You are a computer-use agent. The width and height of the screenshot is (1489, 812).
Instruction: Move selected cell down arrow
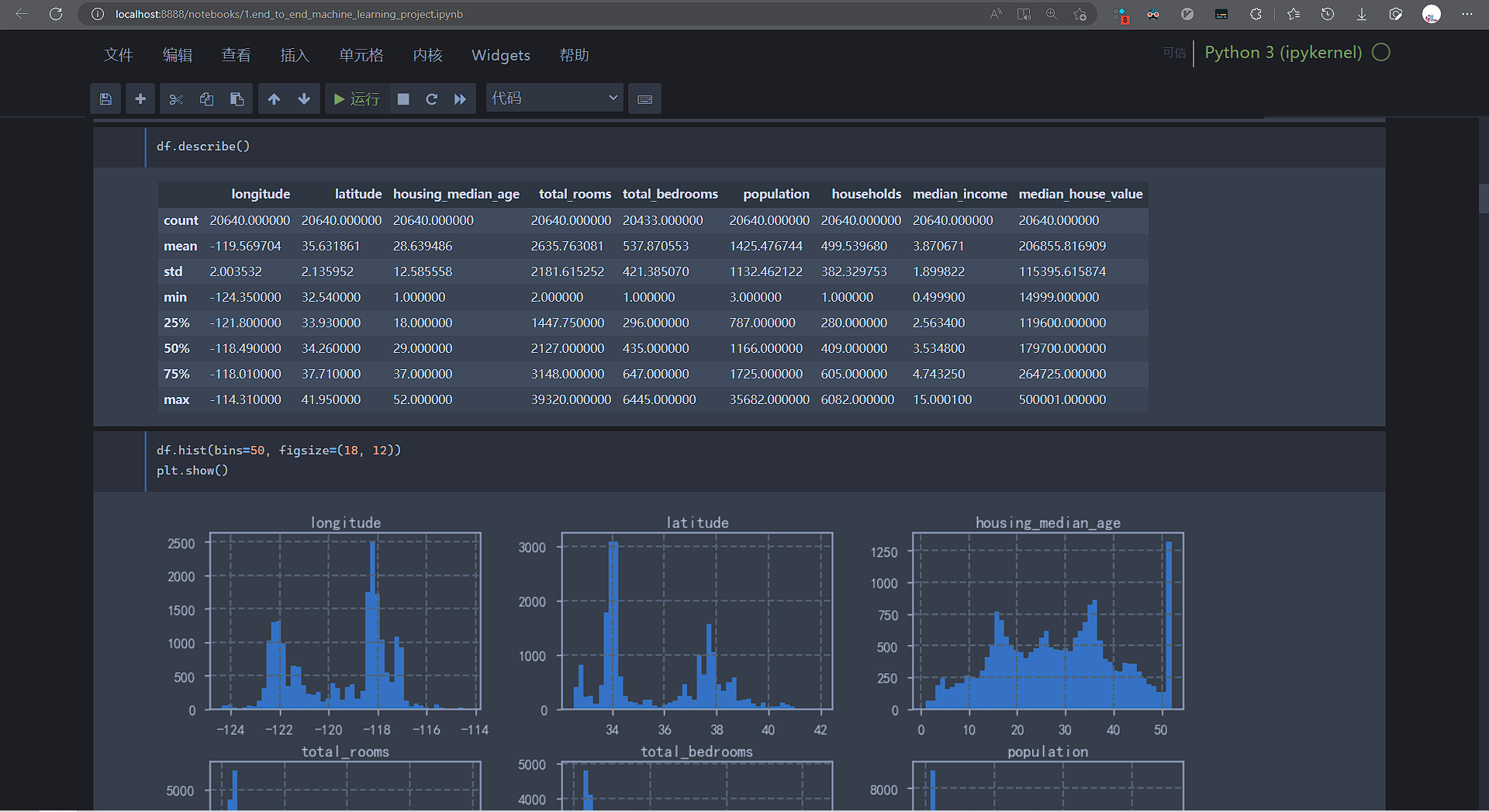click(304, 98)
